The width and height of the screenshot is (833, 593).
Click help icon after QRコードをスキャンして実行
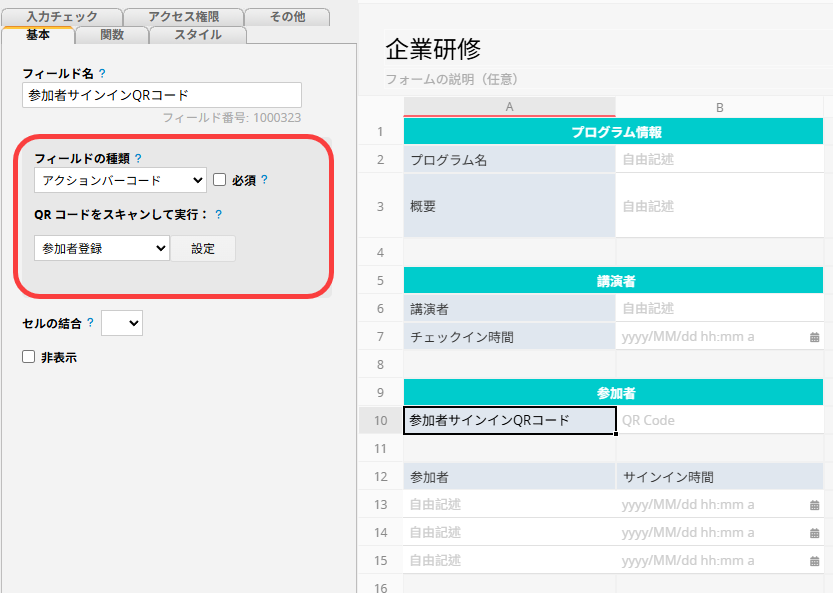tap(218, 214)
